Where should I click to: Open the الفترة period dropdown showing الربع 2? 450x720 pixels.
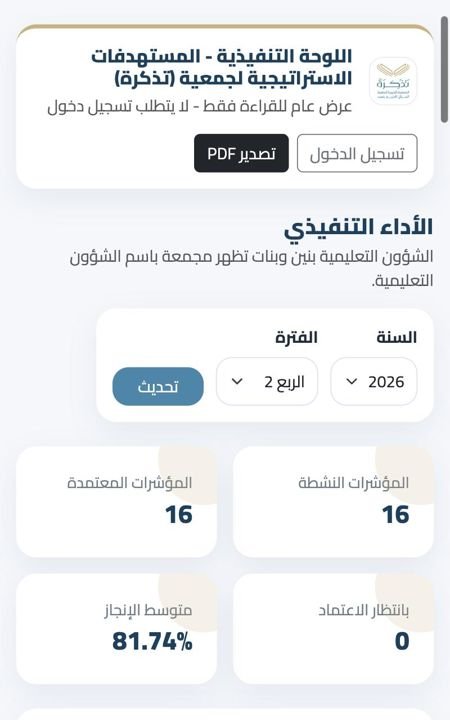(x=267, y=382)
